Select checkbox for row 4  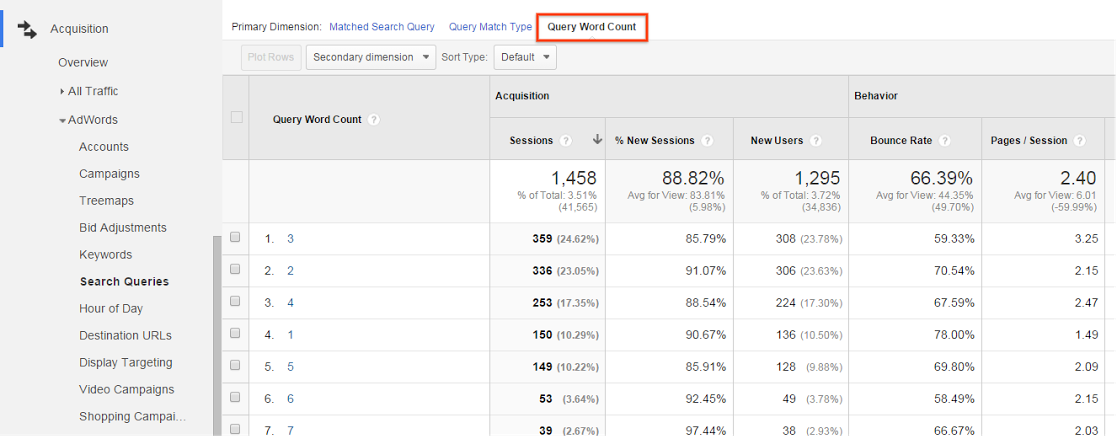pos(236,334)
